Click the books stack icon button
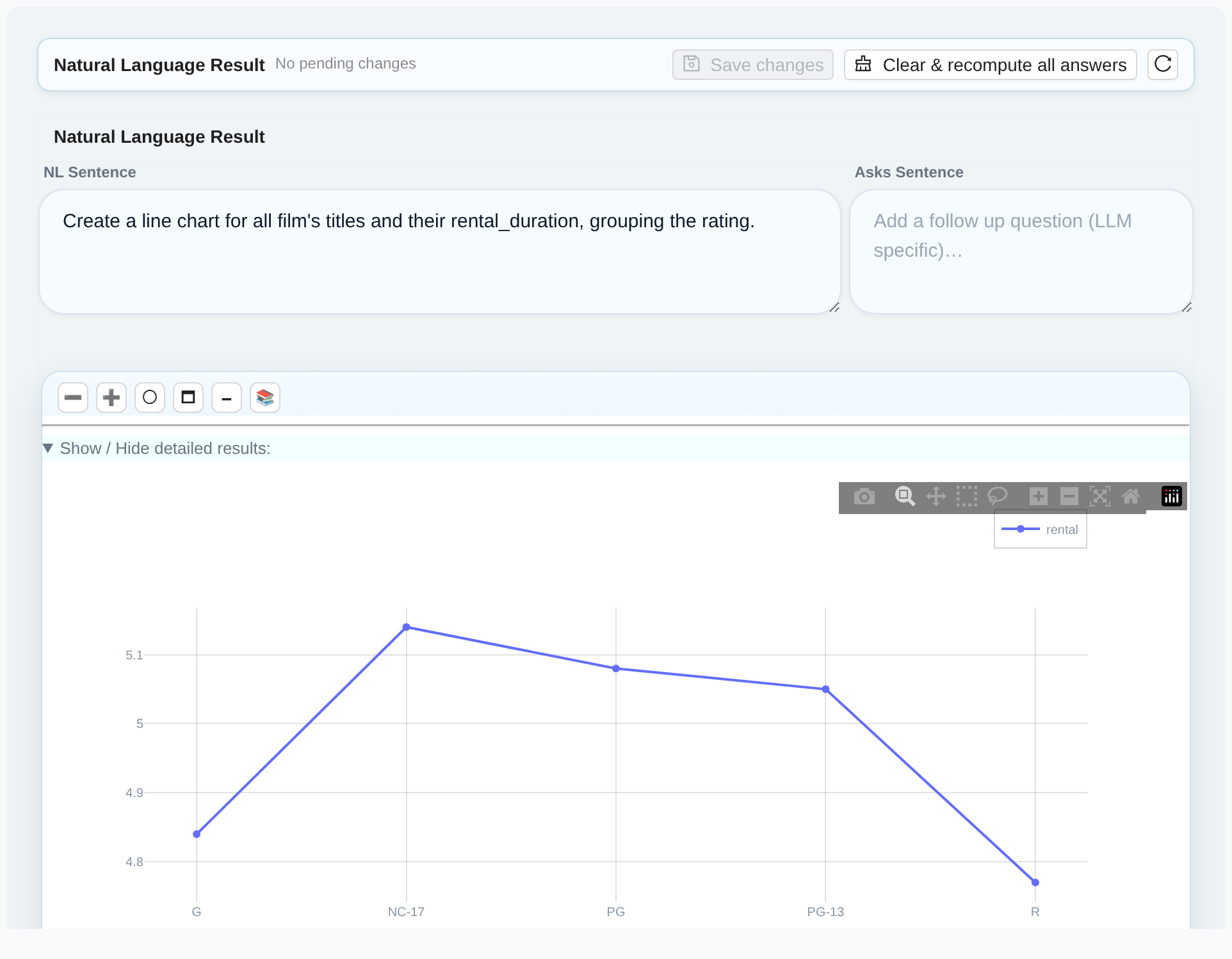The width and height of the screenshot is (1232, 959). click(x=265, y=398)
